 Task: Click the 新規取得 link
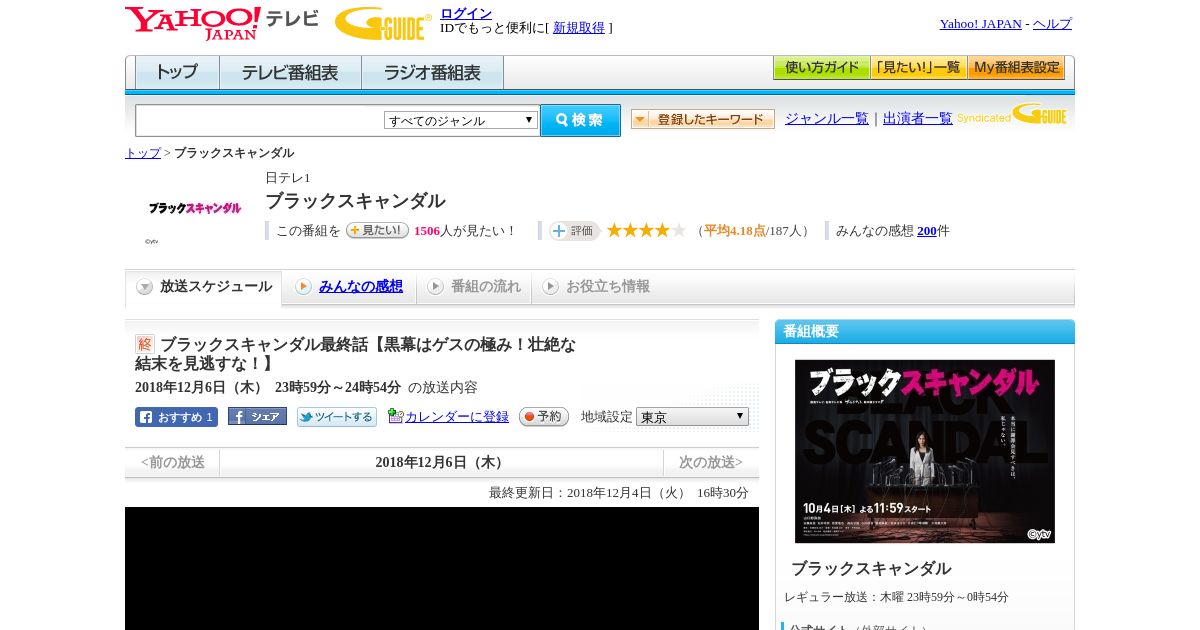(x=579, y=28)
